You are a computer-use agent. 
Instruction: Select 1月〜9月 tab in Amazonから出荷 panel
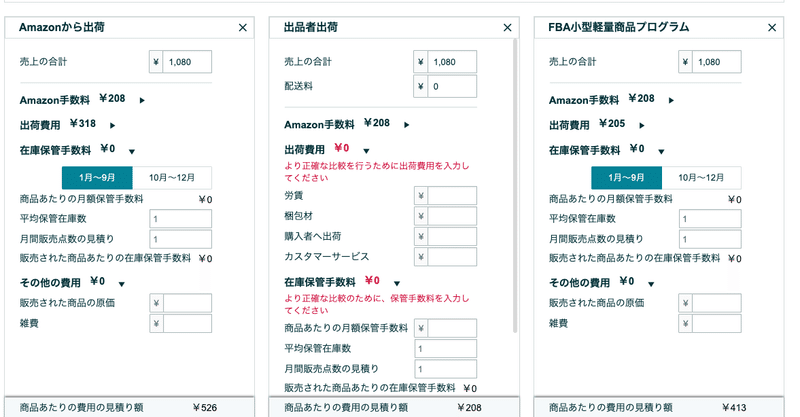point(97,178)
